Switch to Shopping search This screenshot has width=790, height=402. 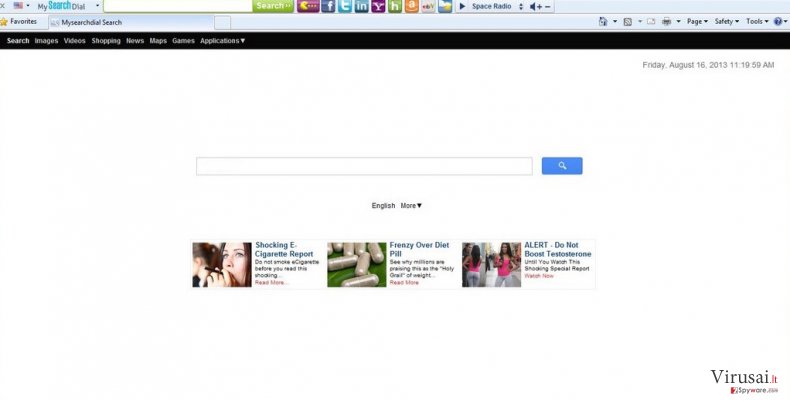coord(106,41)
